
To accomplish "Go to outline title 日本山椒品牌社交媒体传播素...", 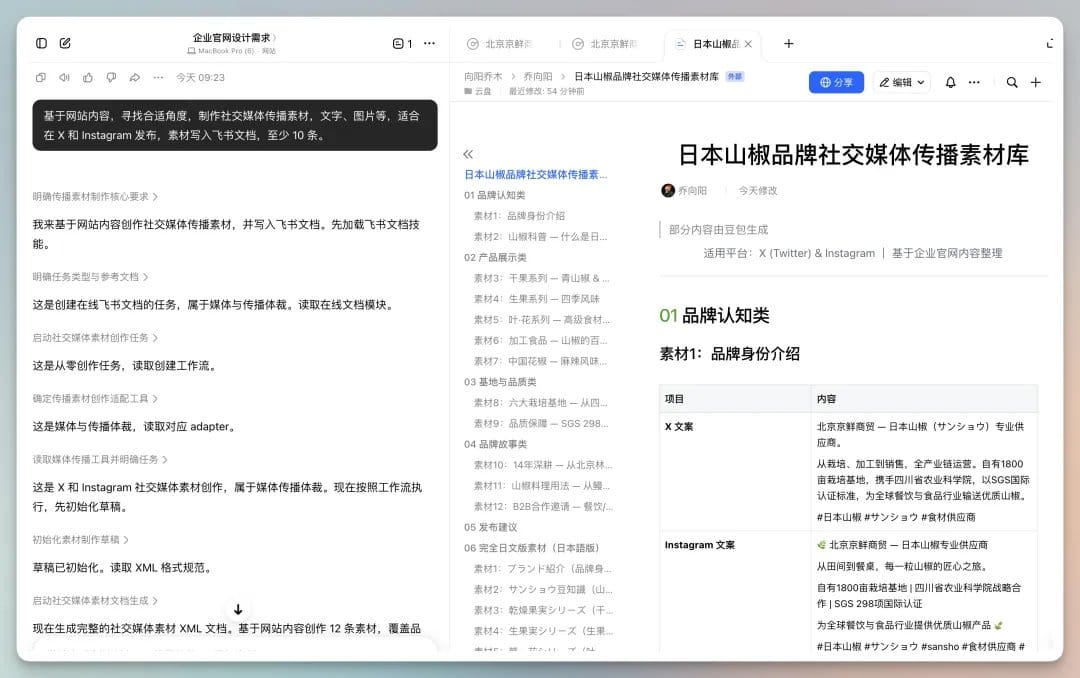I will 536,175.
